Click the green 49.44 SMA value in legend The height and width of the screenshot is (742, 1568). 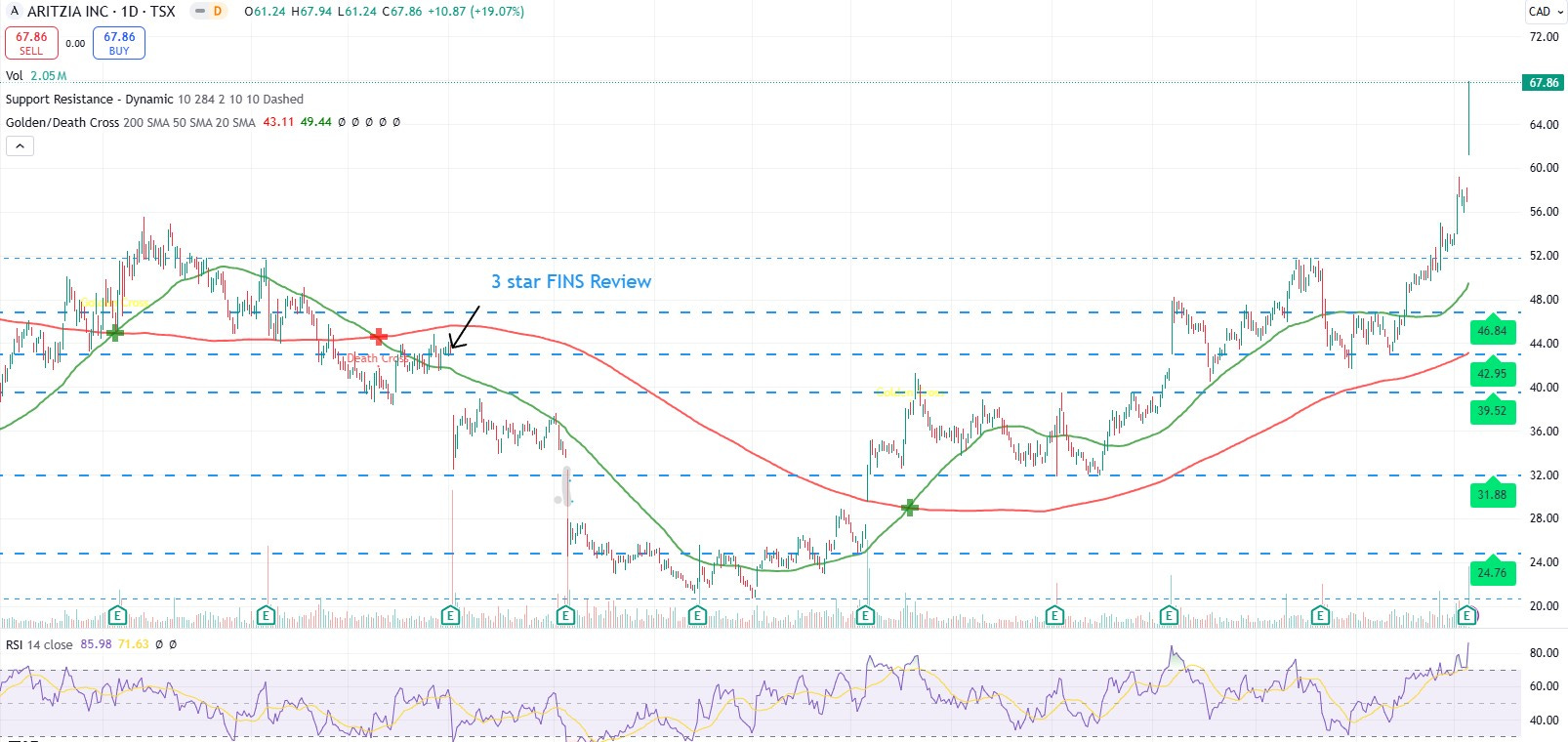315,123
